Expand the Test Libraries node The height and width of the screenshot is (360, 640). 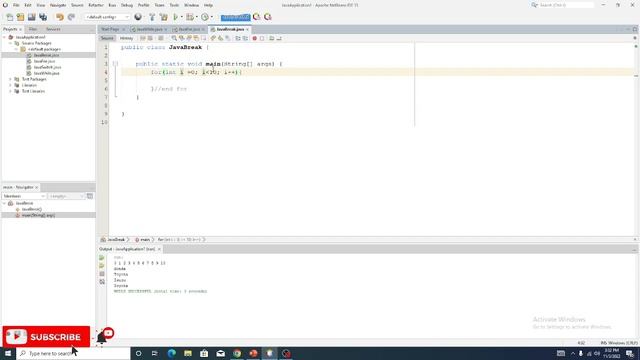click(11, 91)
